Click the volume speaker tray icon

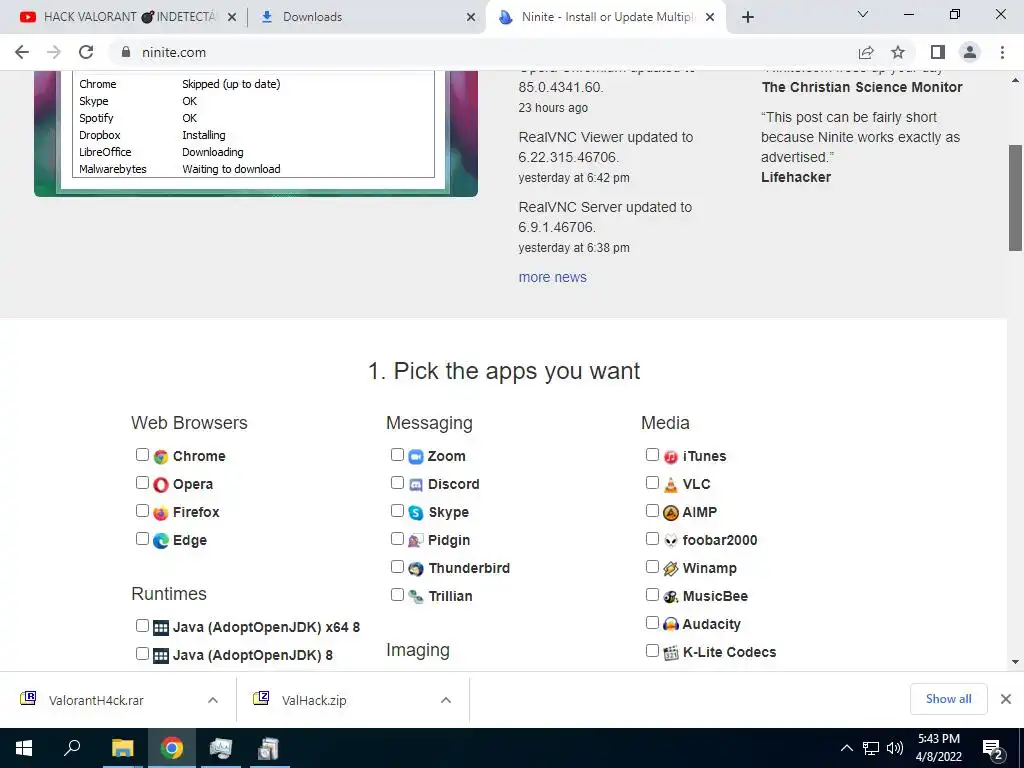(895, 748)
